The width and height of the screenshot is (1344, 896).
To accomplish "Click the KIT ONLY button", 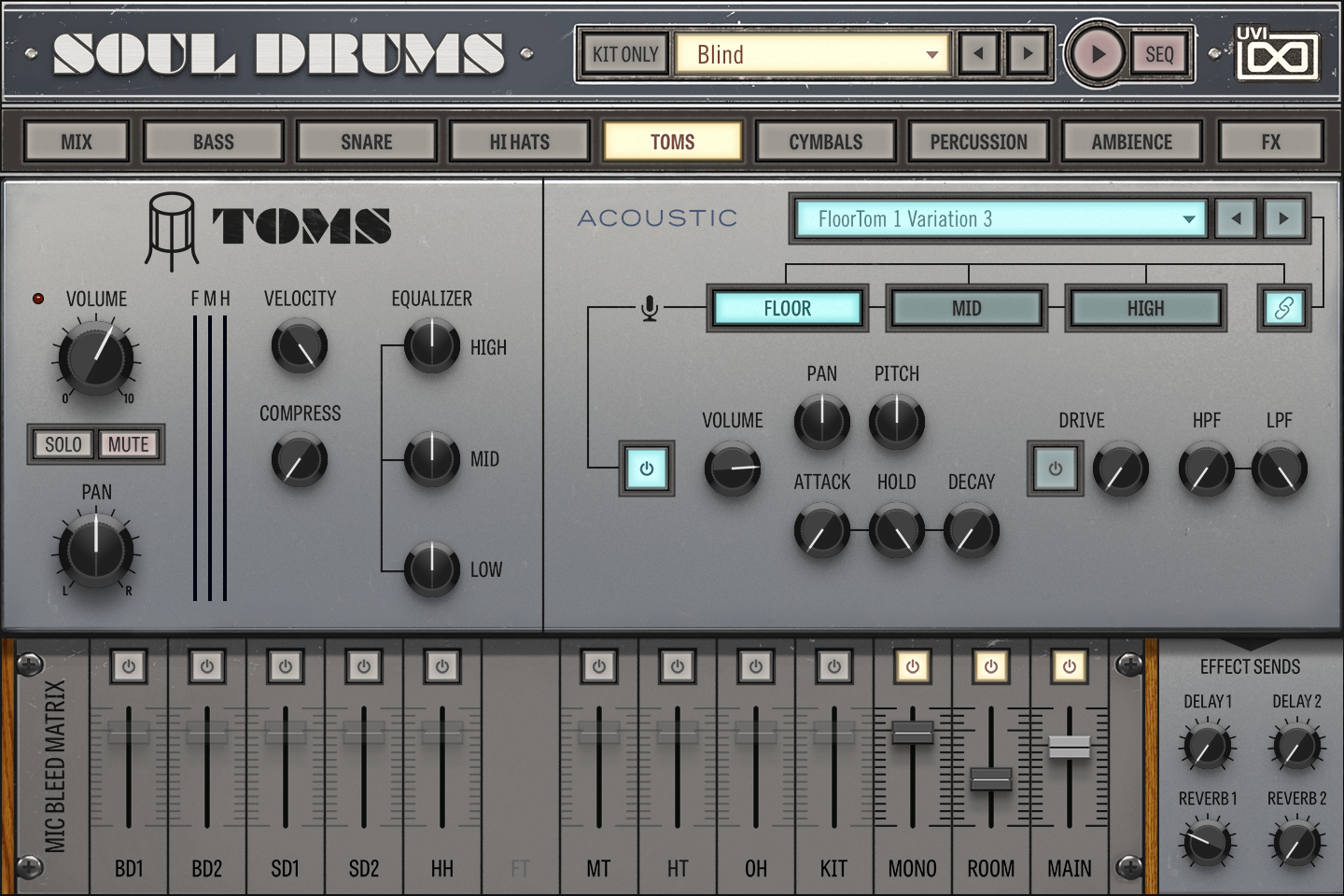I will (x=625, y=54).
